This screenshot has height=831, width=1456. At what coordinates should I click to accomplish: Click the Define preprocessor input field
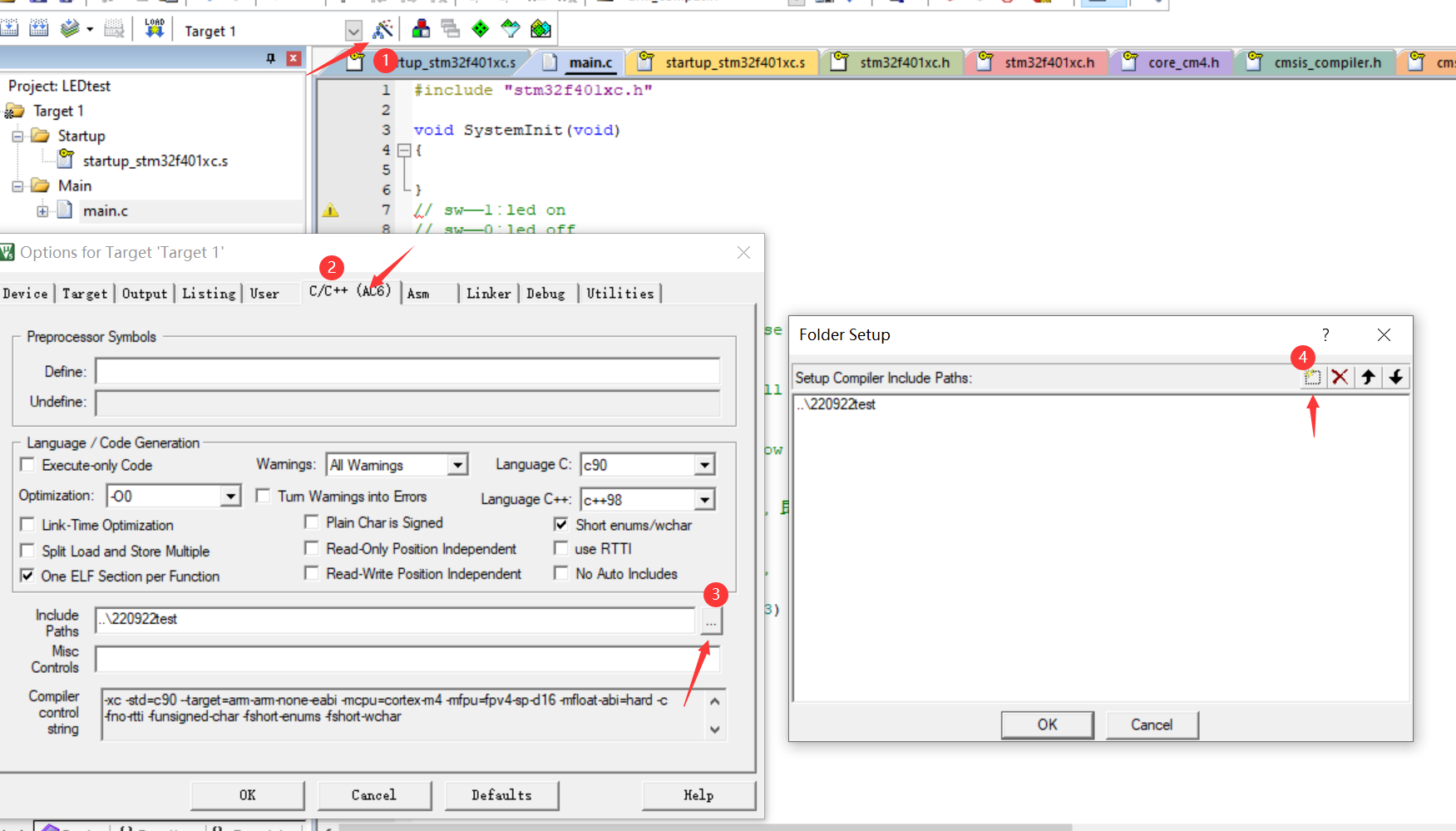(x=407, y=372)
